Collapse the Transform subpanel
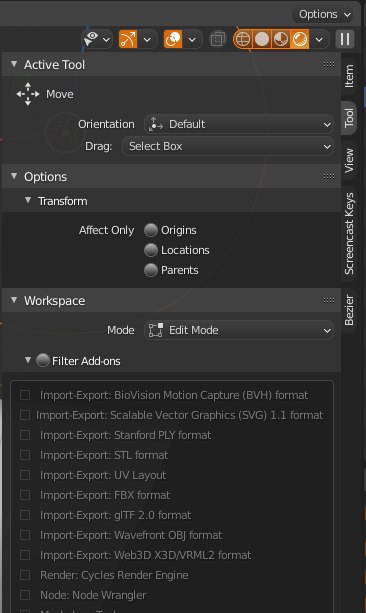The width and height of the screenshot is (366, 613). pyautogui.click(x=28, y=200)
